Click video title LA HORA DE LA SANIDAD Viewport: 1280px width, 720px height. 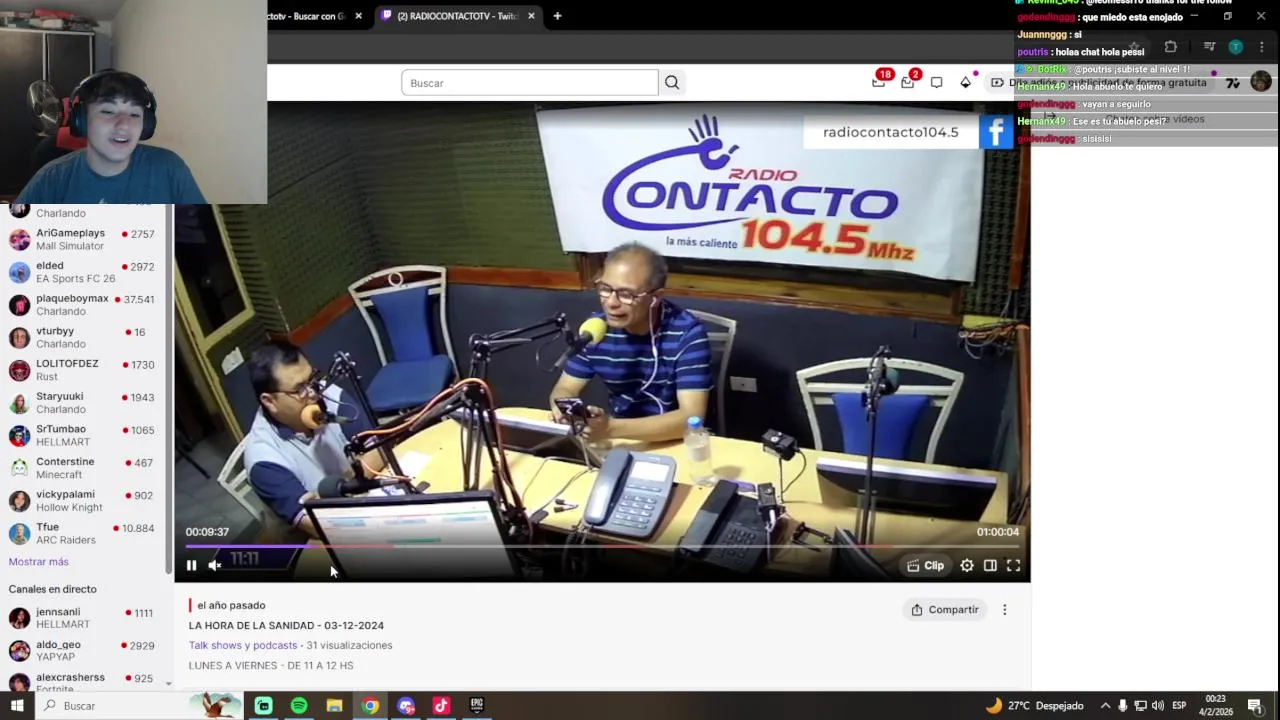pyautogui.click(x=286, y=626)
